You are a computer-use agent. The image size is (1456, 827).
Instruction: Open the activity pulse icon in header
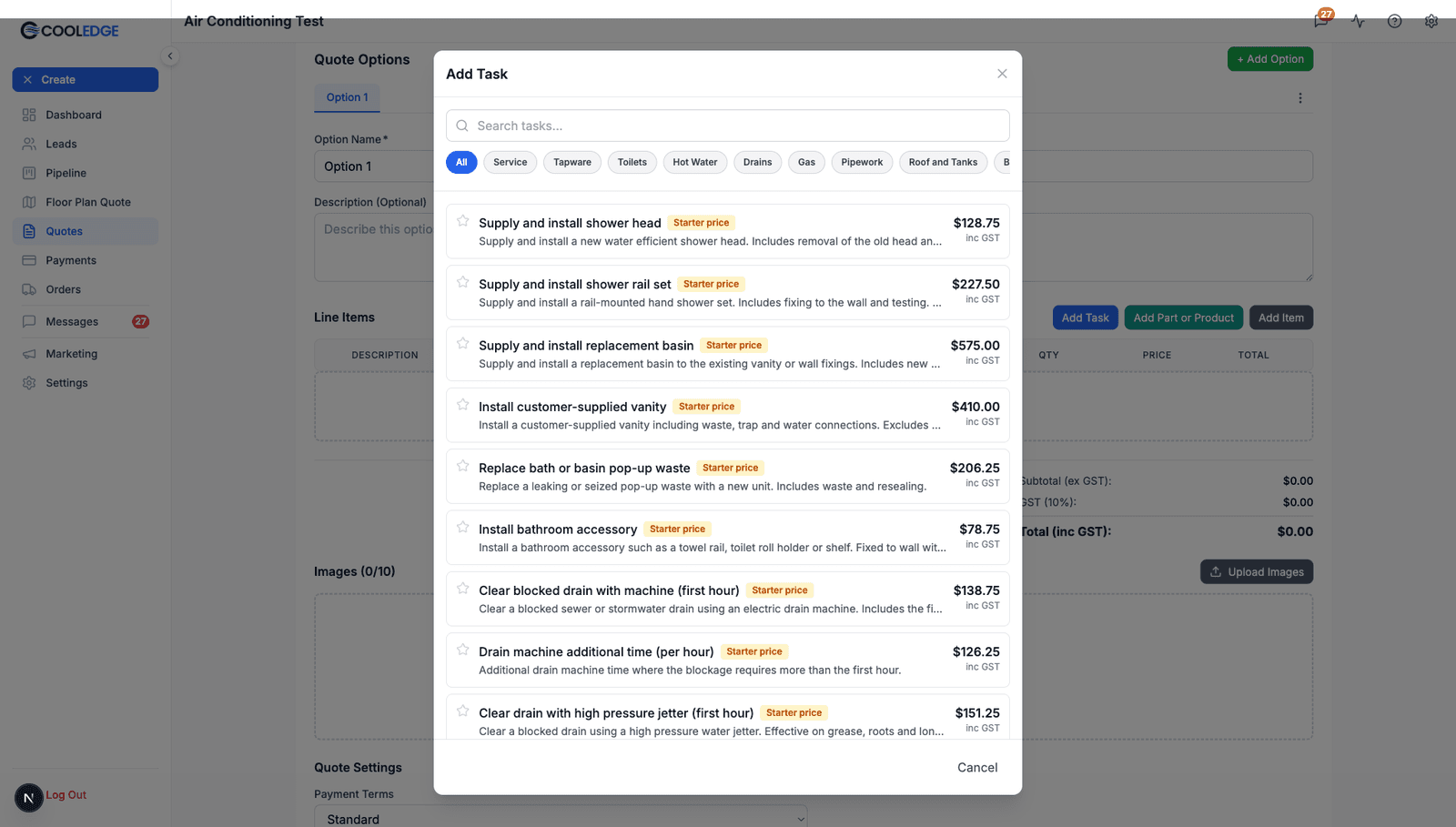point(1358,21)
